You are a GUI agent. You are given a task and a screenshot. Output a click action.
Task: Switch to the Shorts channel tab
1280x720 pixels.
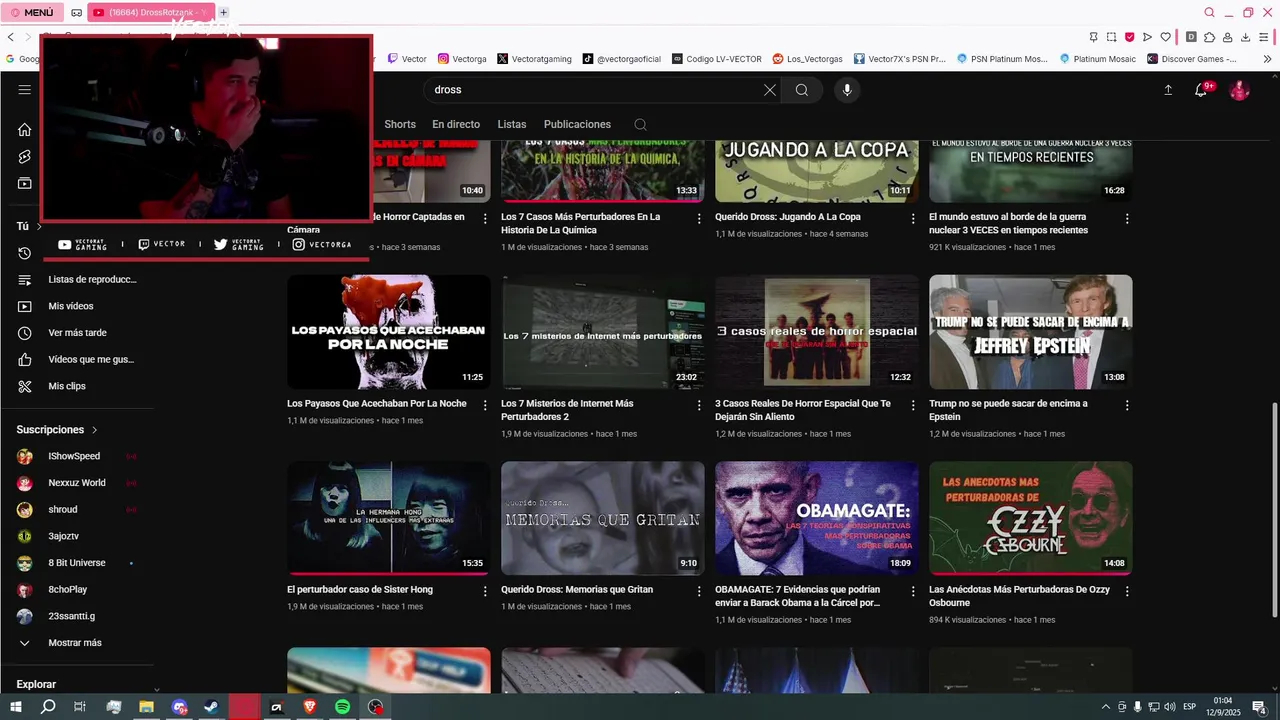[400, 125]
